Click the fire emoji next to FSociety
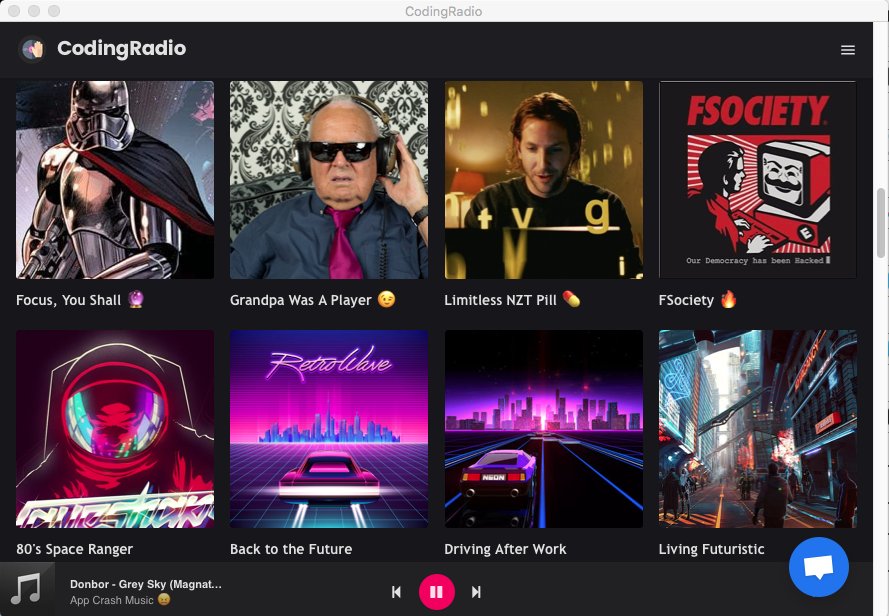Screen dimensions: 889x616 (729, 299)
